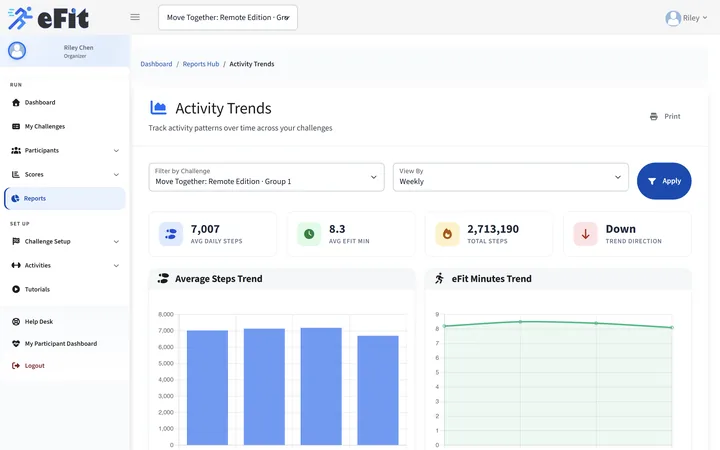Click the Logout exit icon
Viewport: 720px width, 450px height.
click(16, 366)
